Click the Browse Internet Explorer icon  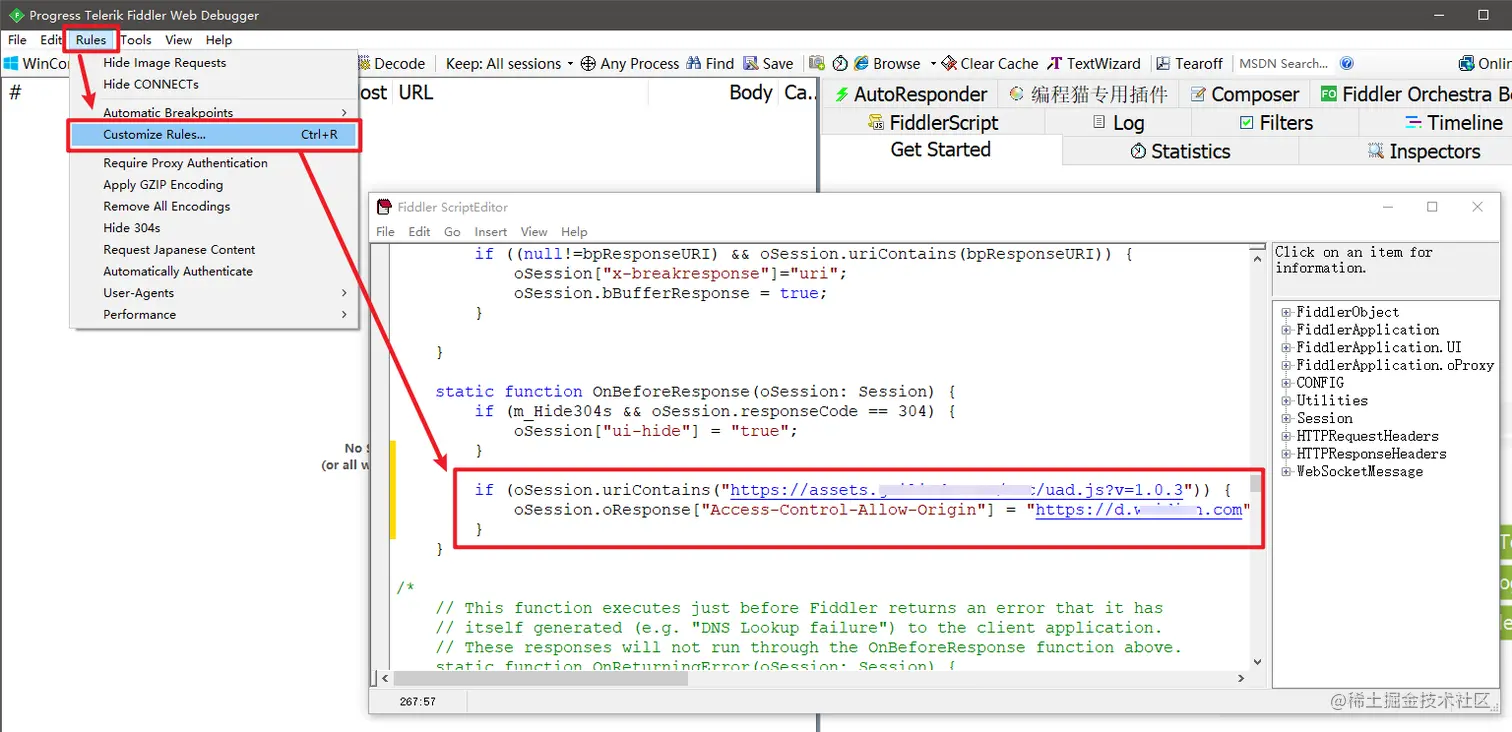[861, 63]
